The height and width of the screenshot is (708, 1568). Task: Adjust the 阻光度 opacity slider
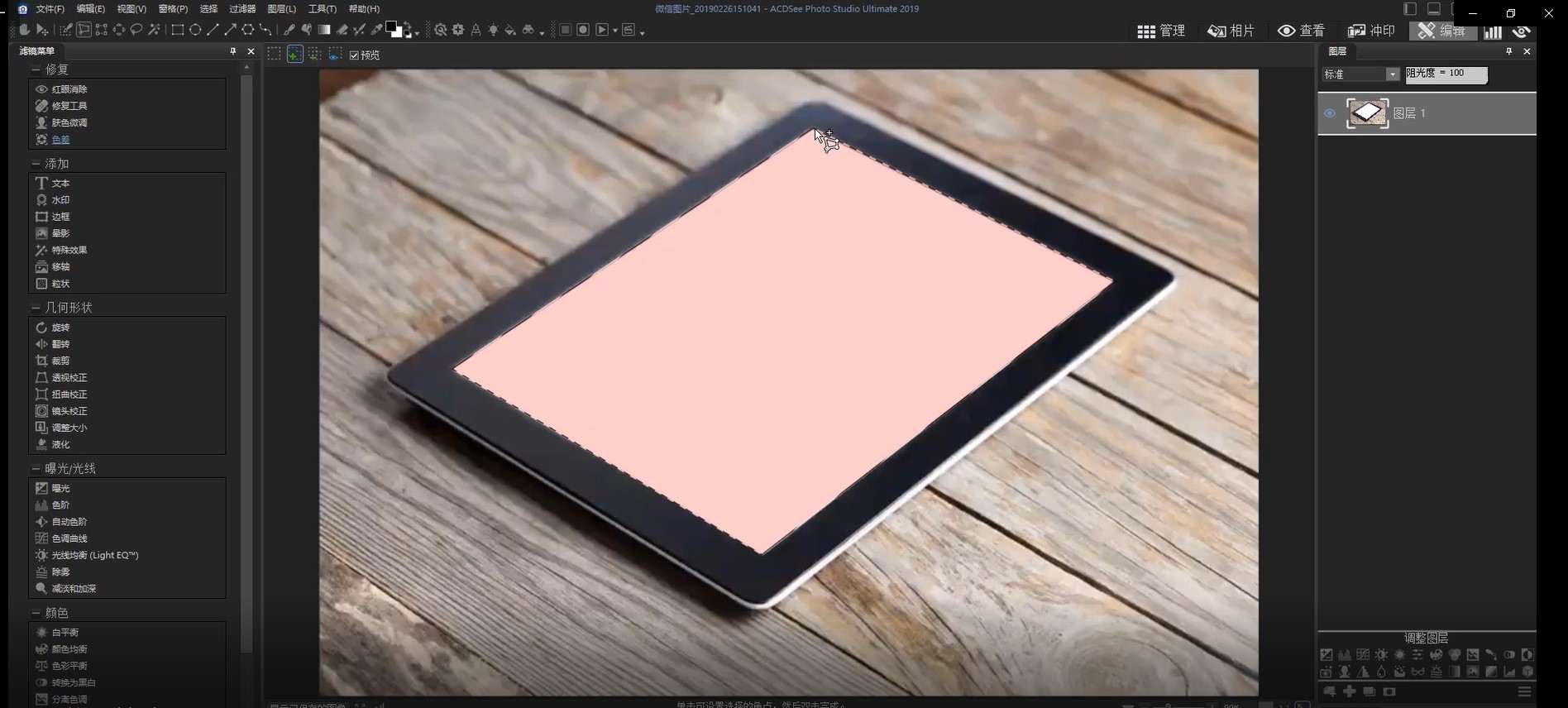tap(1446, 74)
